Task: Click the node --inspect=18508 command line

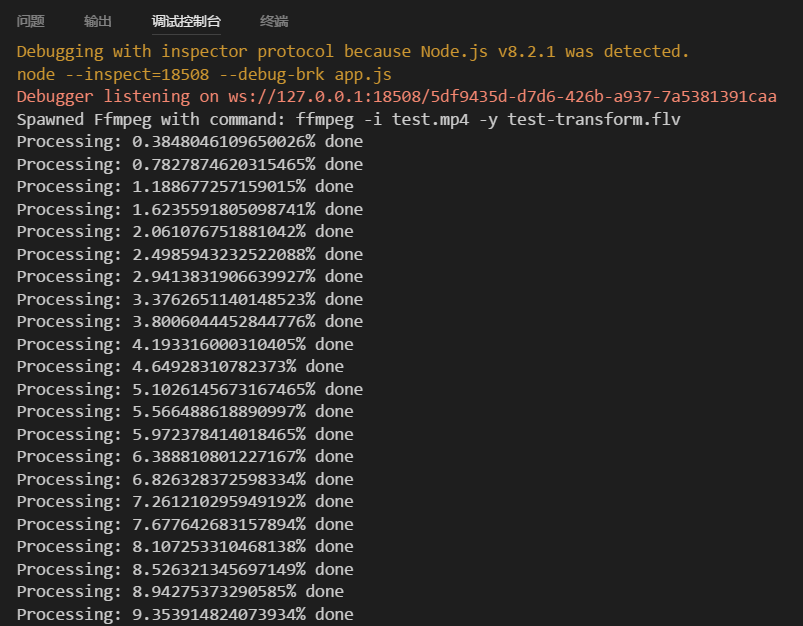Action: (204, 74)
